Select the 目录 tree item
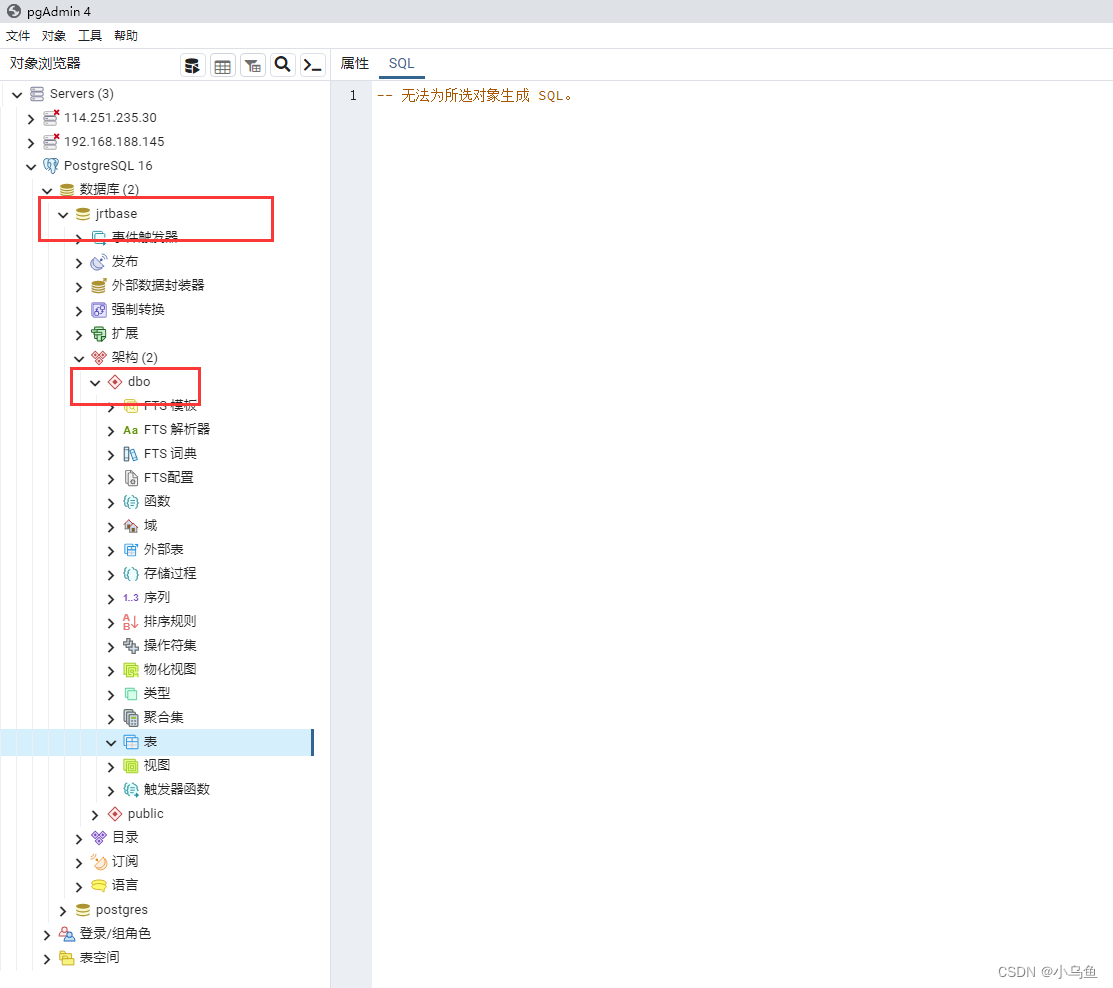 tap(125, 838)
